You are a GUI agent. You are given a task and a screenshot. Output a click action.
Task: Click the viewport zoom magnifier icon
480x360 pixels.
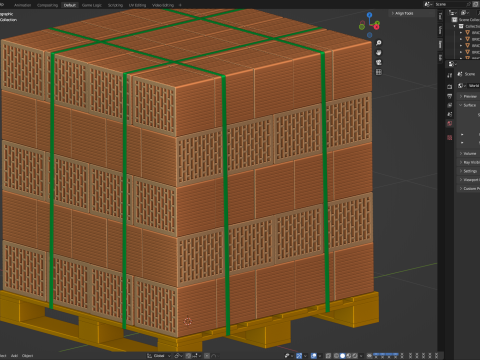[379, 43]
